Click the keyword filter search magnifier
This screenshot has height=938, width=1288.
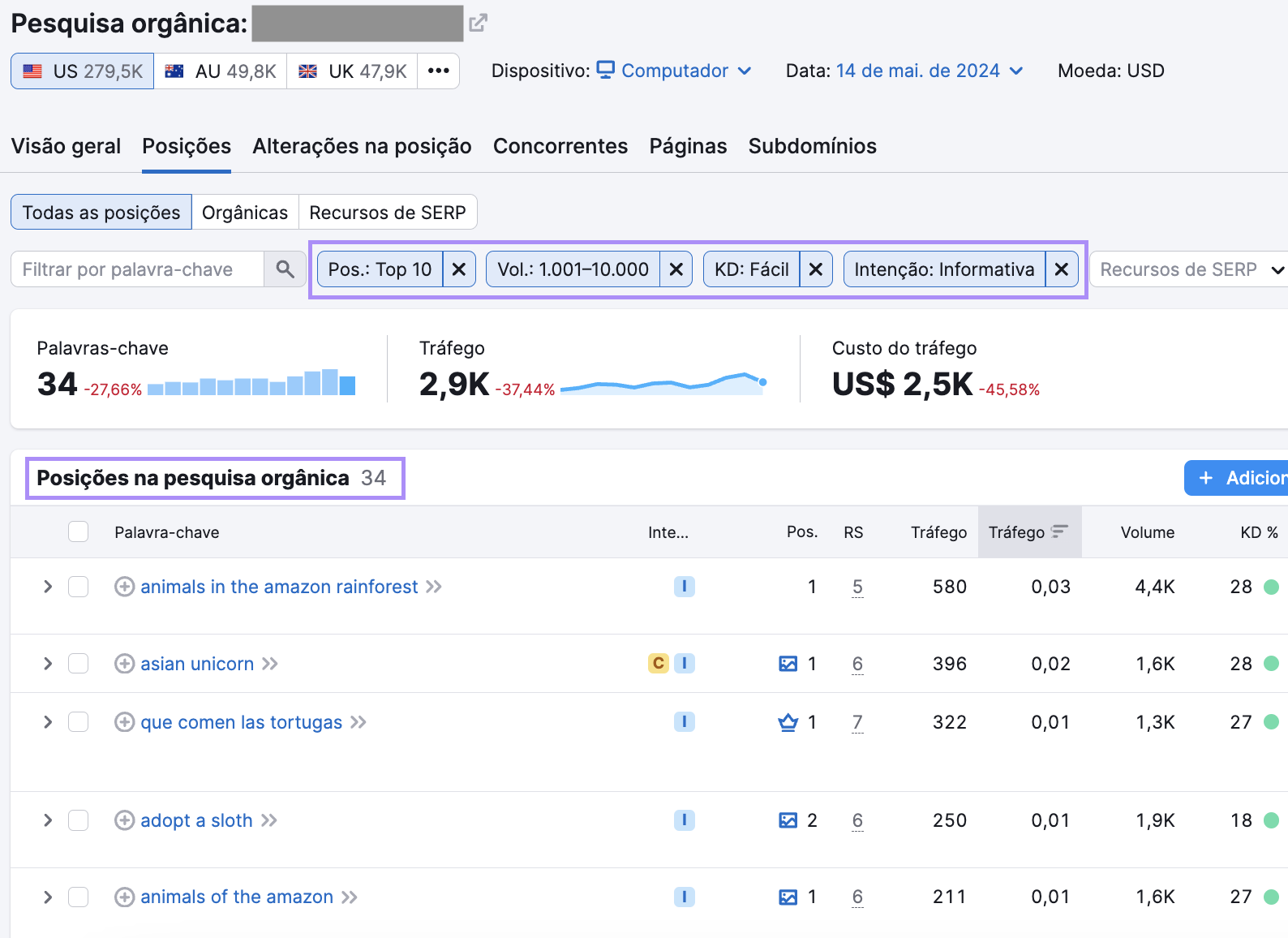[285, 269]
